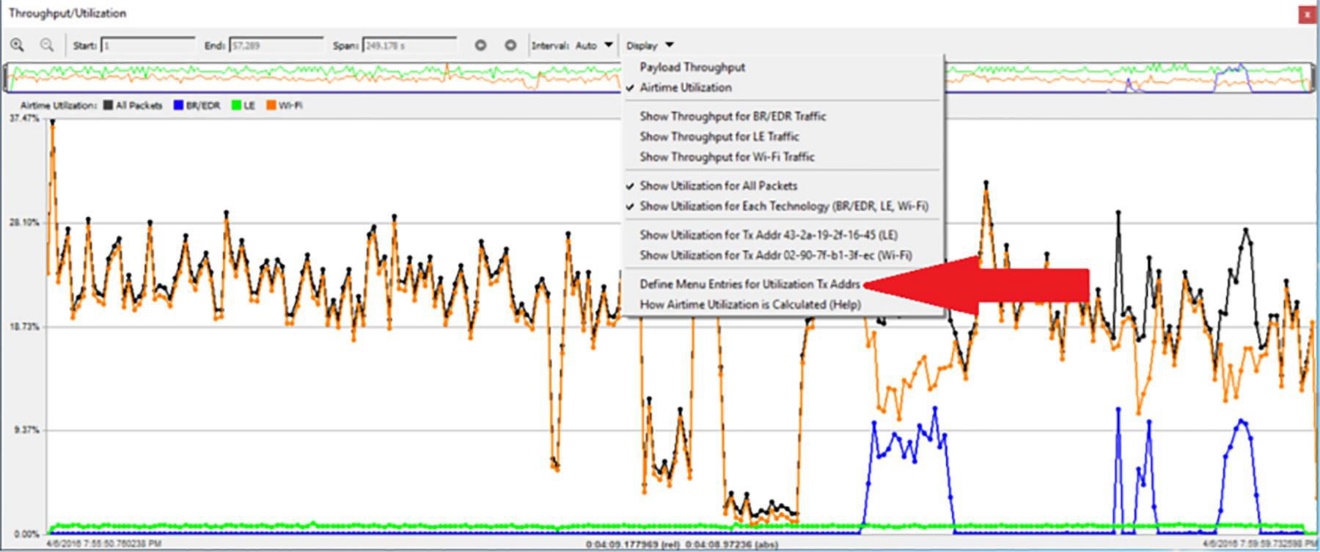
Task: Click the Start value field
Action: click(x=147, y=45)
